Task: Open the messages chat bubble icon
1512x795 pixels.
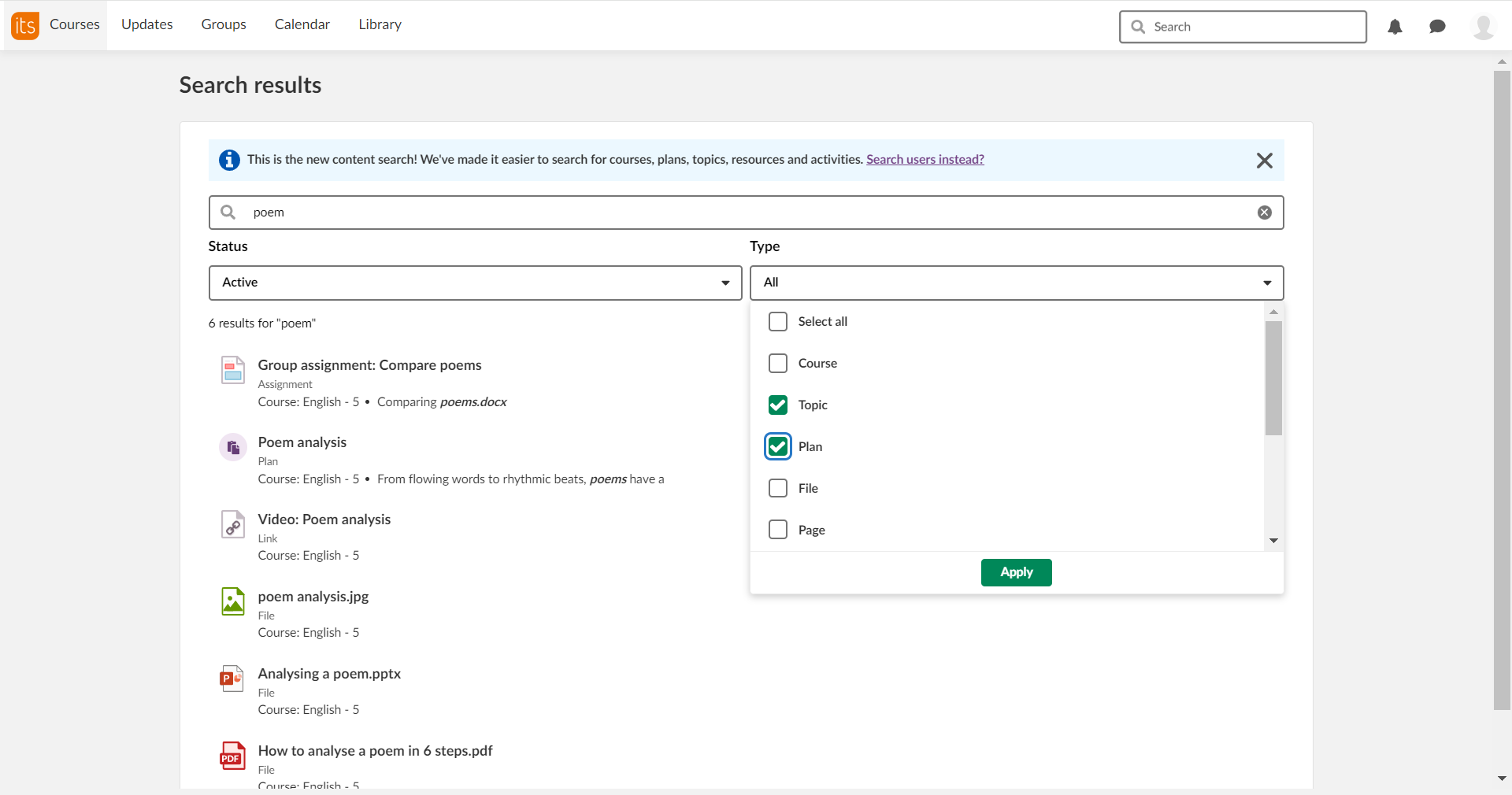Action: (x=1437, y=27)
